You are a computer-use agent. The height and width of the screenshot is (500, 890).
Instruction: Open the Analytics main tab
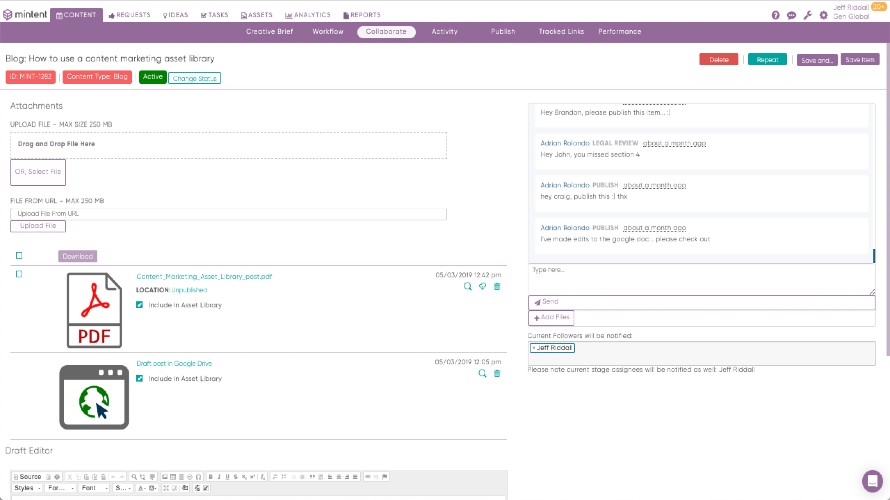click(x=308, y=15)
